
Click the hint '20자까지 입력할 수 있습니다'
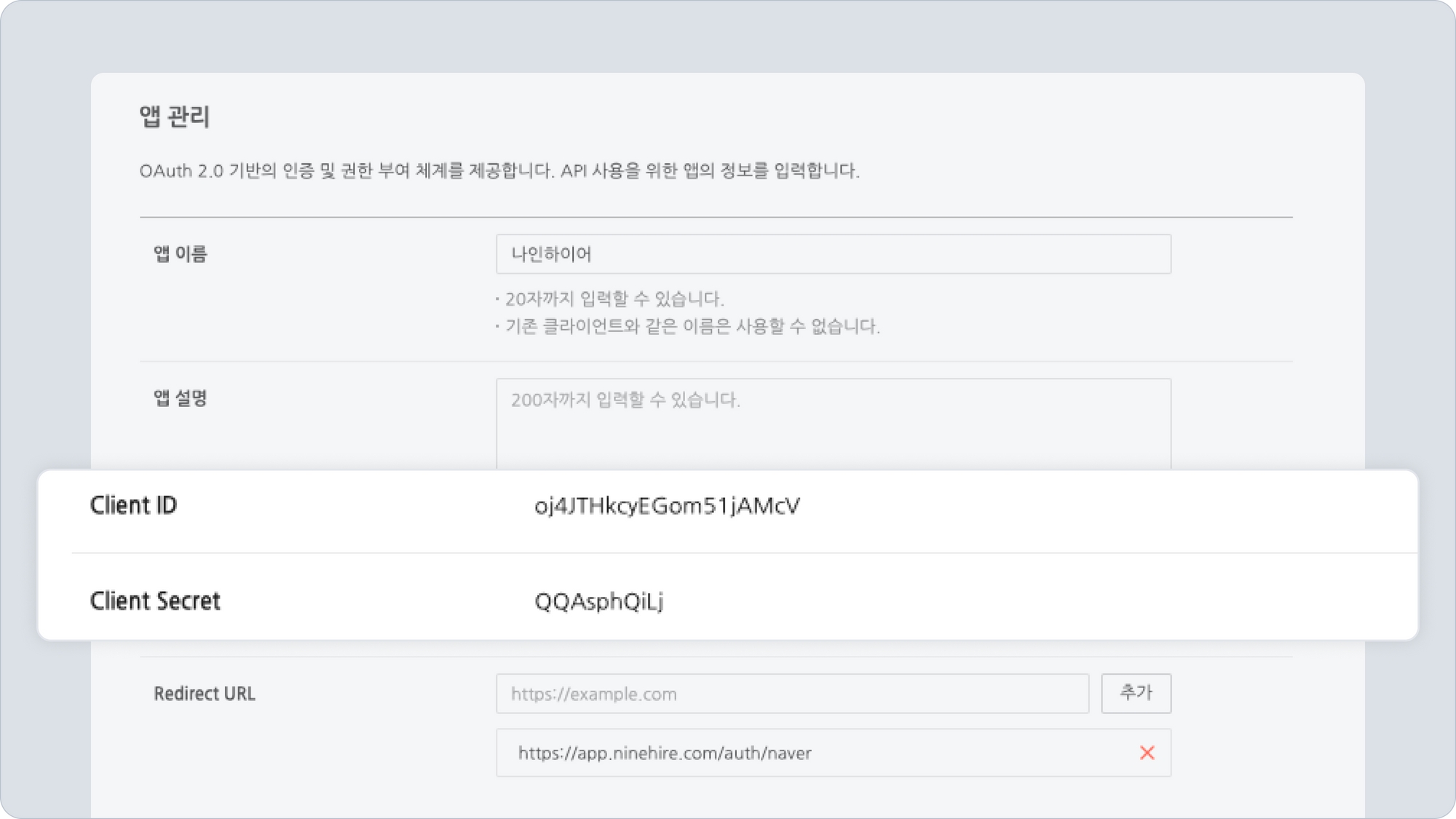point(614,299)
